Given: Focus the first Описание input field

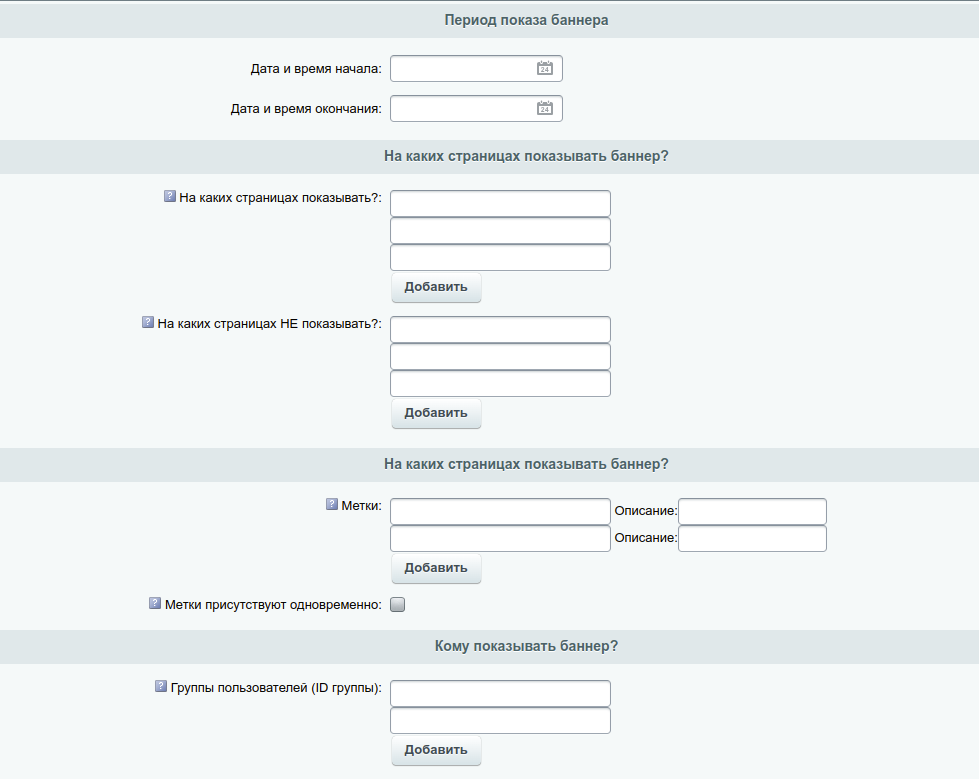Looking at the screenshot, I should (x=752, y=511).
